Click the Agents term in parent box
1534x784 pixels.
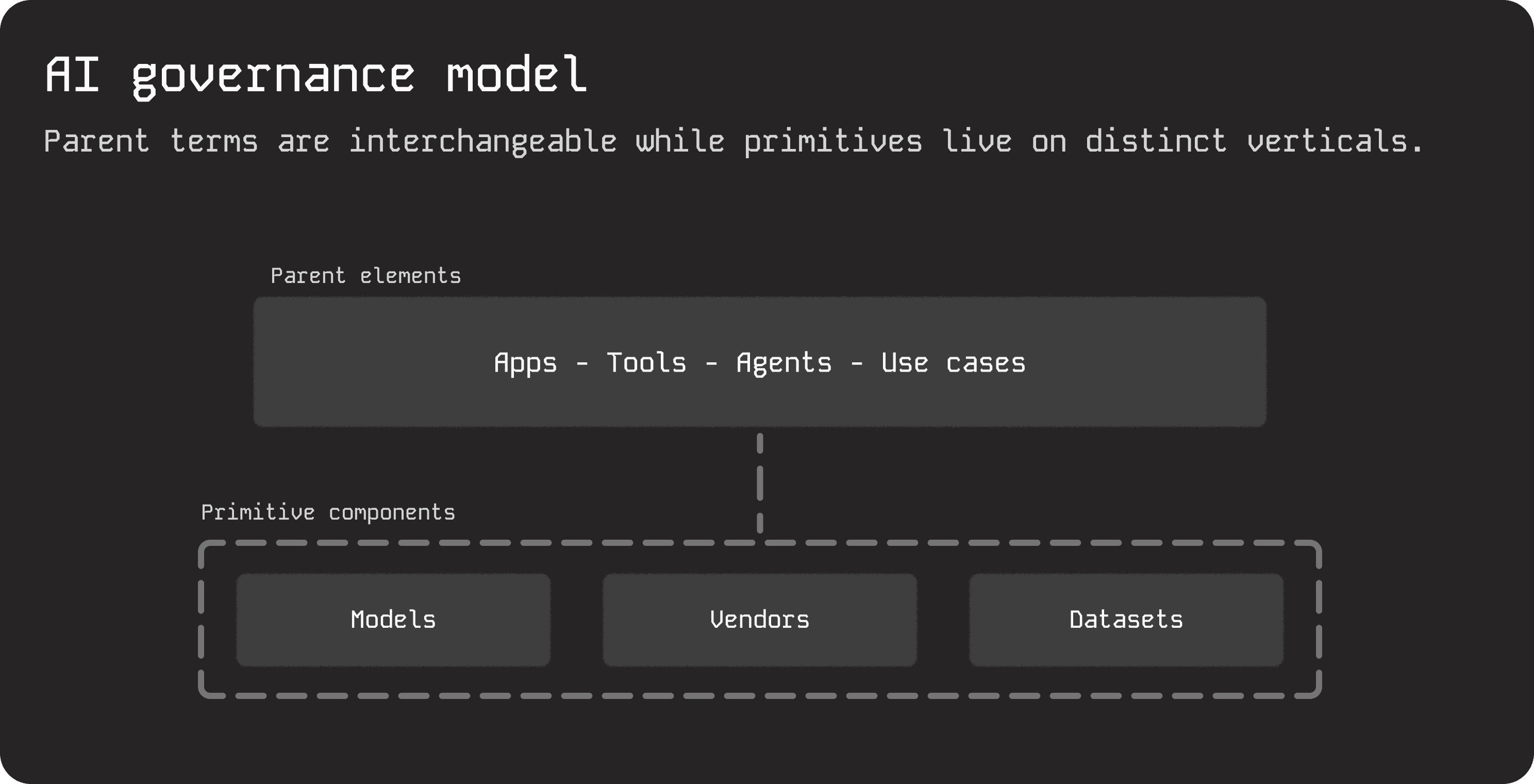pyautogui.click(x=783, y=363)
